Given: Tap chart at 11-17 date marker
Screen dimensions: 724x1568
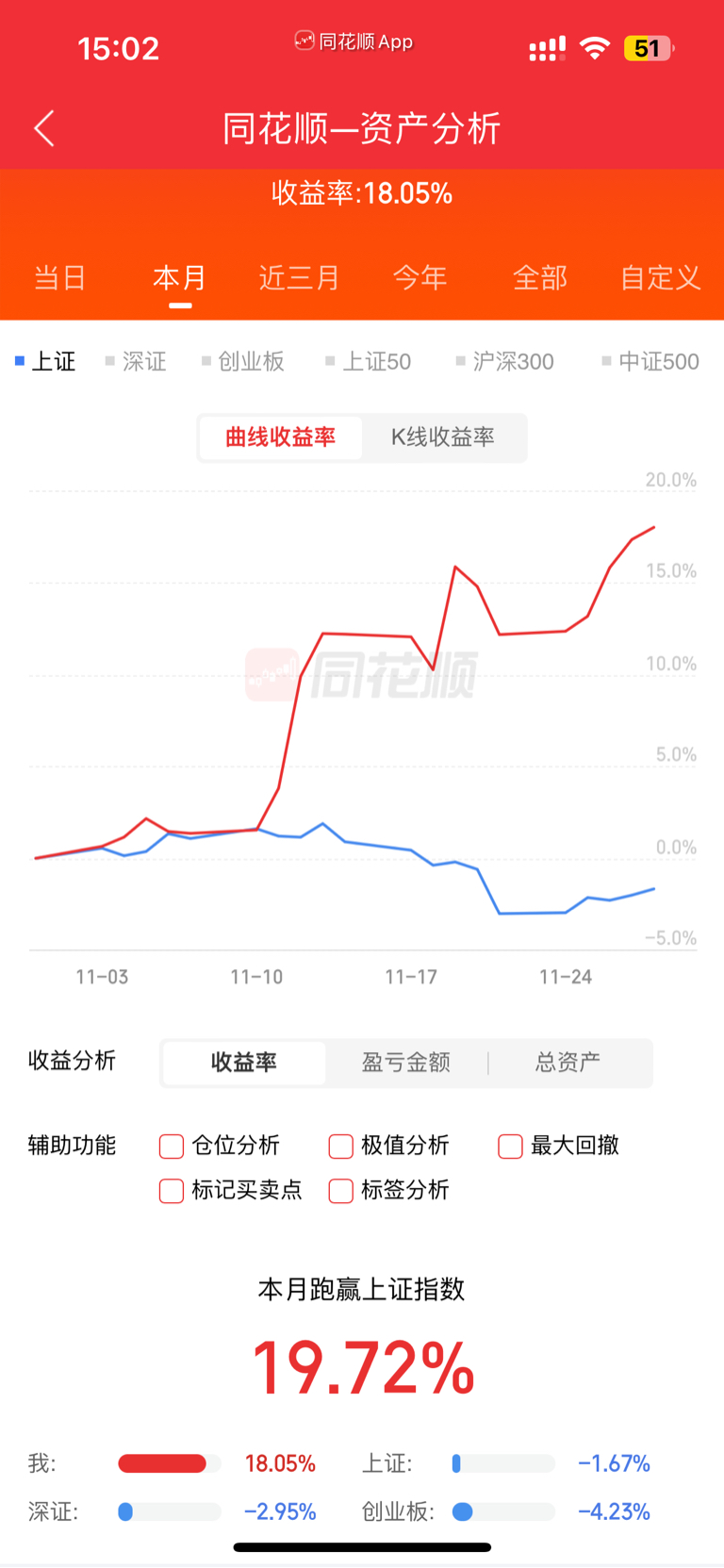Looking at the screenshot, I should click(x=411, y=977).
